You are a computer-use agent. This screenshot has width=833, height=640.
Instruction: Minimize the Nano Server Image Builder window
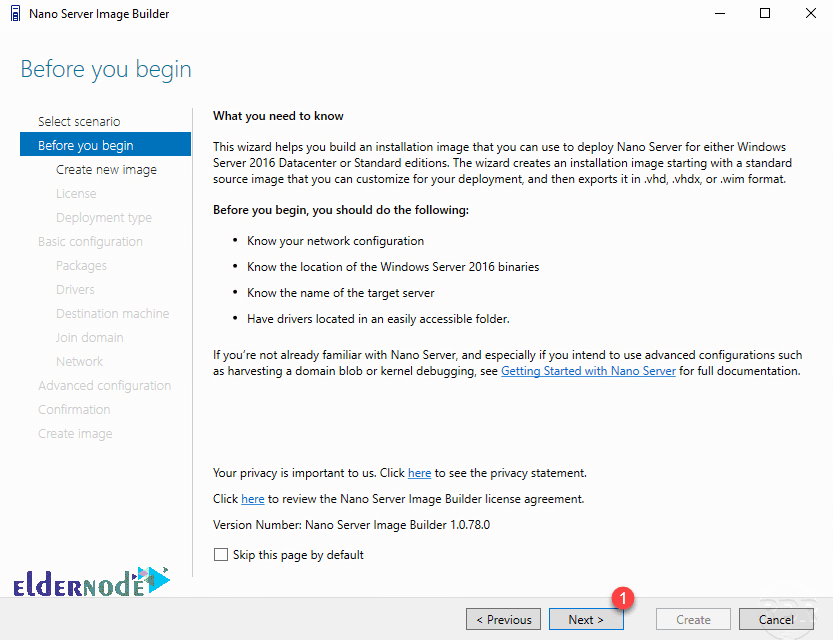720,13
